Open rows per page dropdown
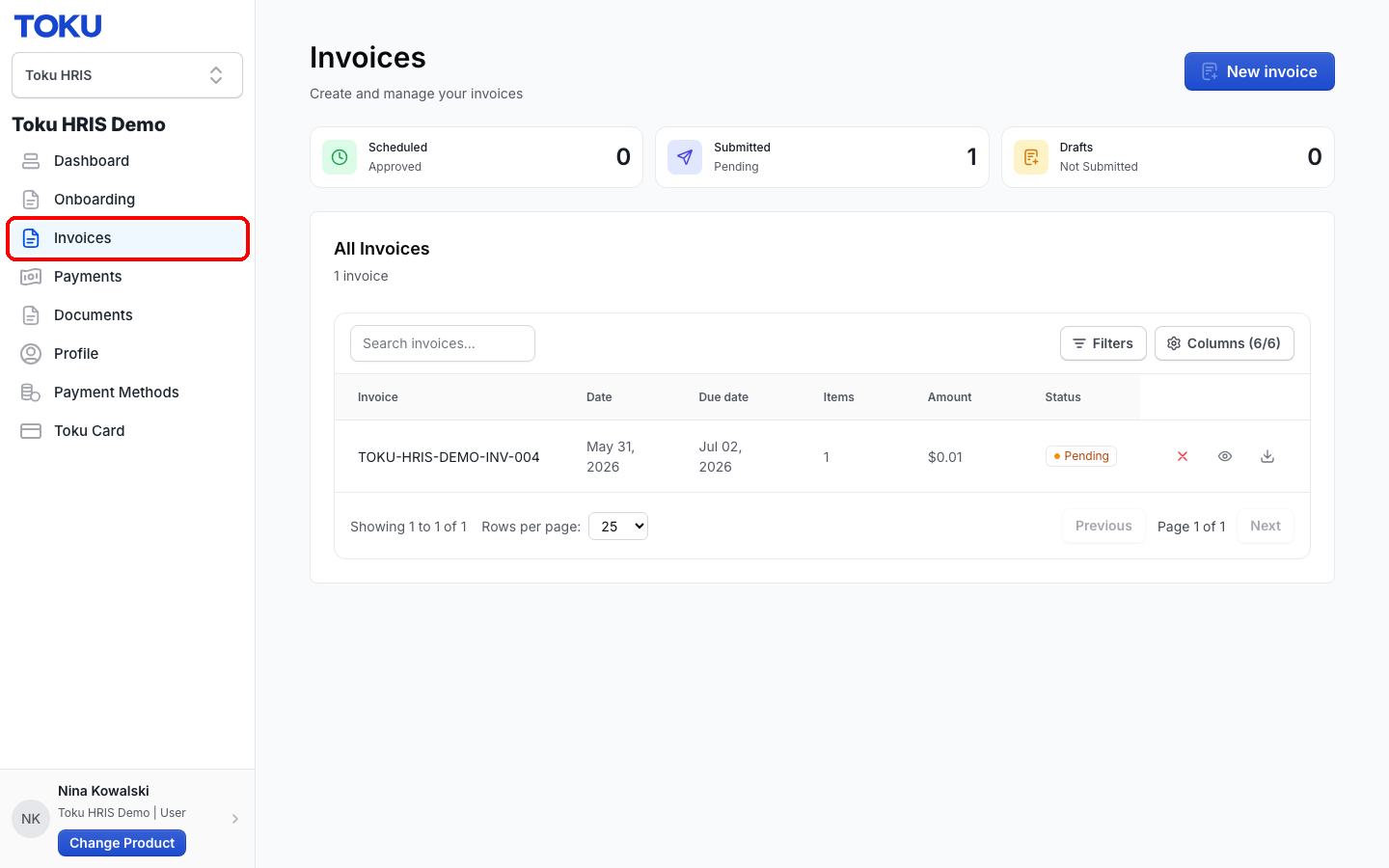This screenshot has width=1389, height=868. (x=618, y=527)
